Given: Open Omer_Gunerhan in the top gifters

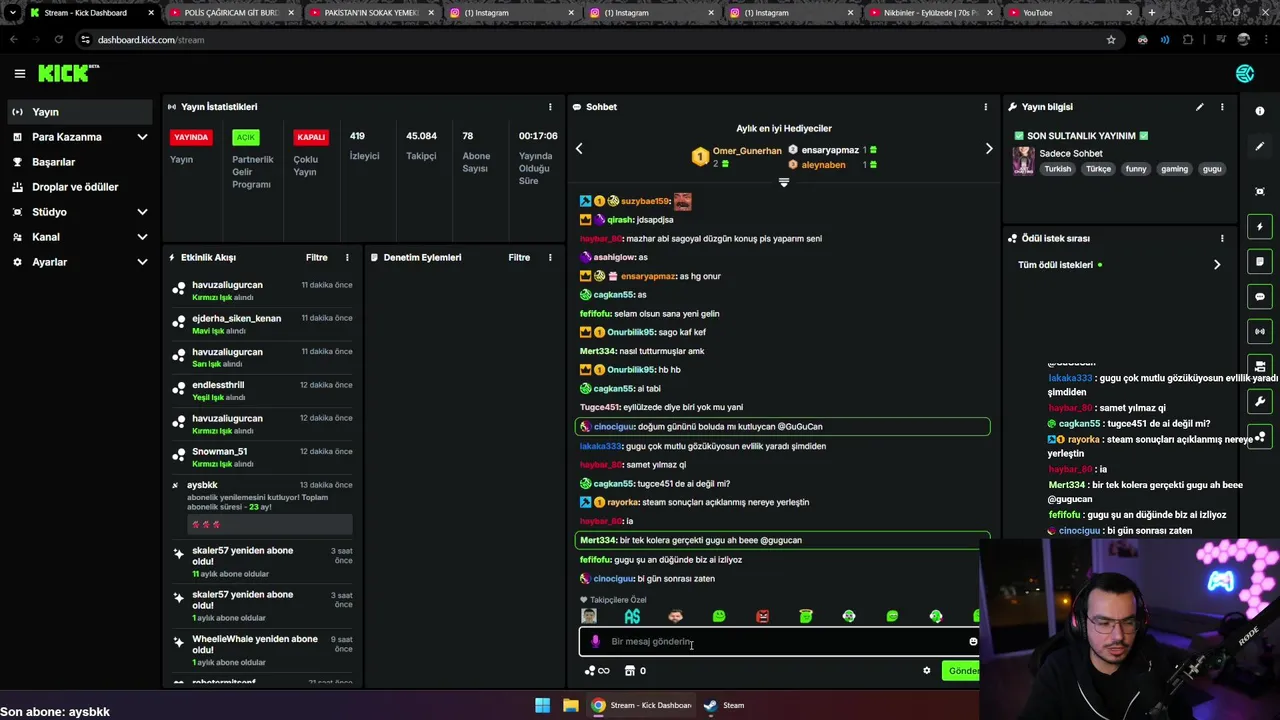Looking at the screenshot, I should (x=747, y=151).
